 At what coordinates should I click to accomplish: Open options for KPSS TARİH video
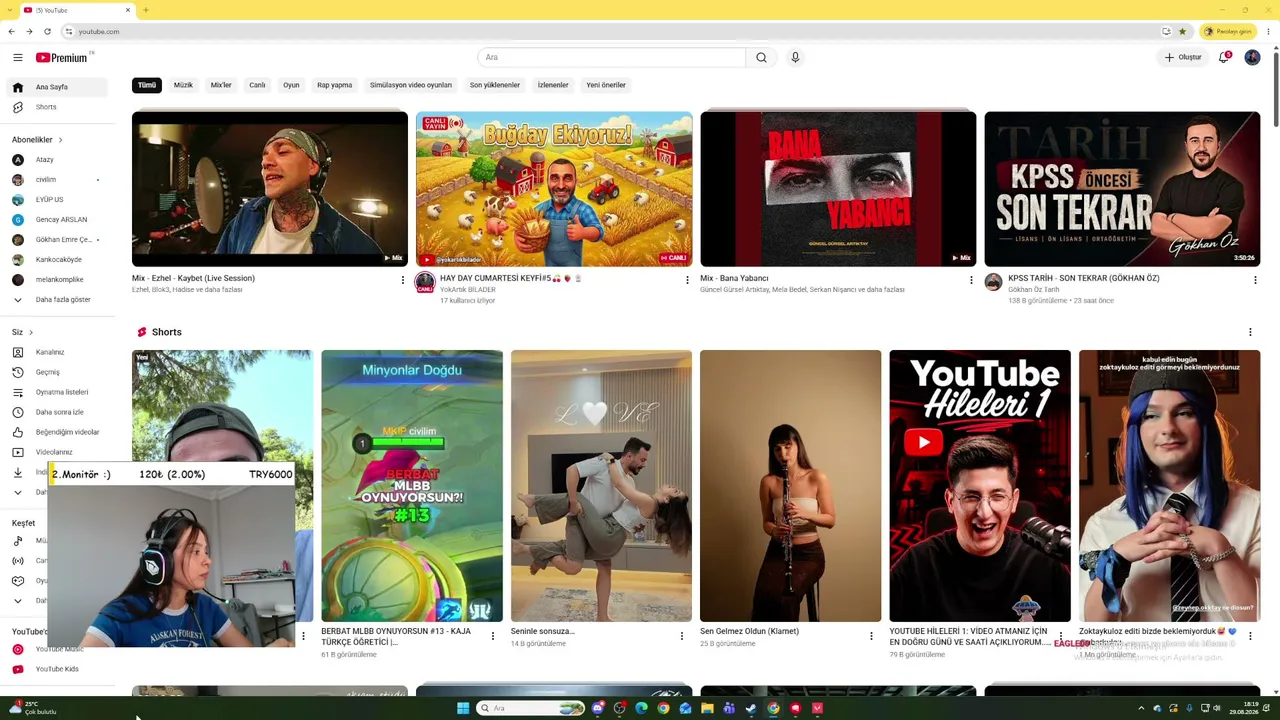(1255, 280)
